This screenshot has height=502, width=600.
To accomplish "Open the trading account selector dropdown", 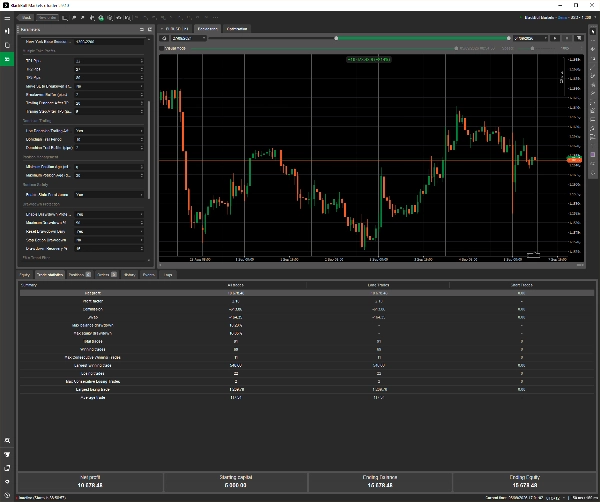I will [x=559, y=18].
